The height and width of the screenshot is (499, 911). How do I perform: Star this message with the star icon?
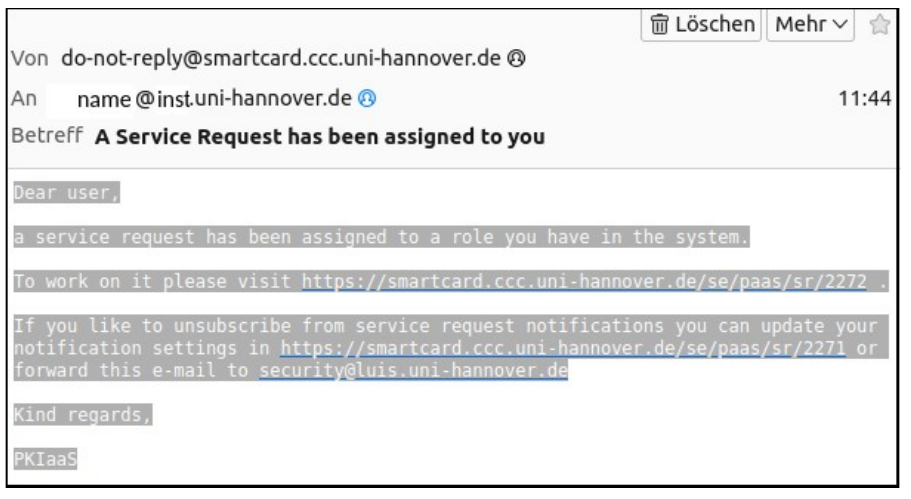(880, 24)
